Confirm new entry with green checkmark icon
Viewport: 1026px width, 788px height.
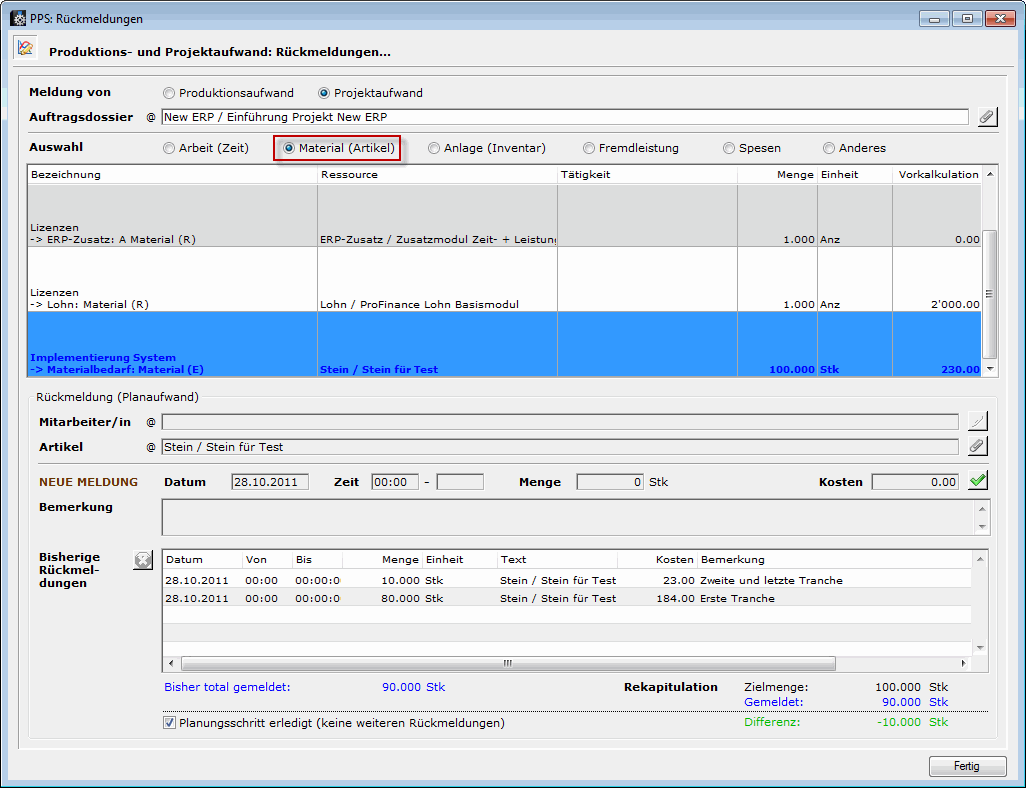point(978,481)
